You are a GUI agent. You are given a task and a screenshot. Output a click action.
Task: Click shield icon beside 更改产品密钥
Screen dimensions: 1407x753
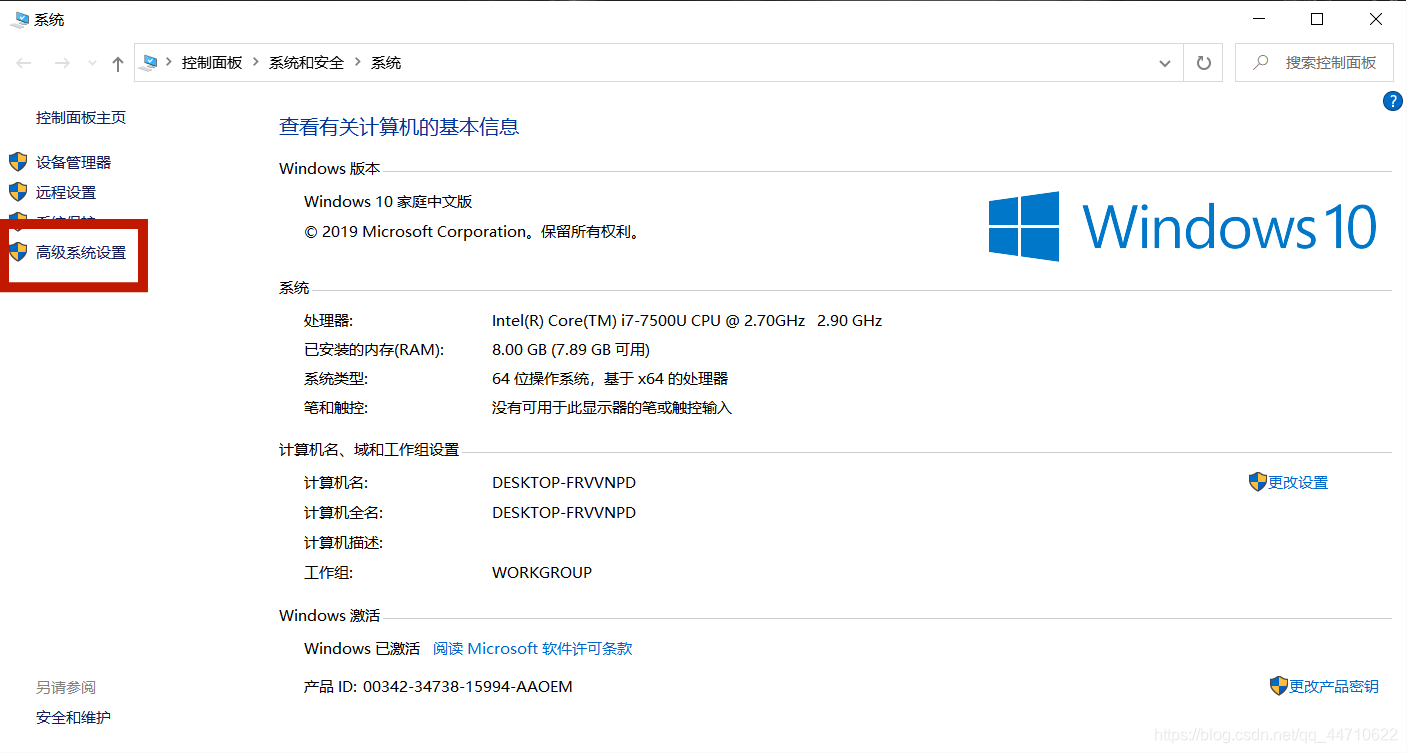point(1279,685)
